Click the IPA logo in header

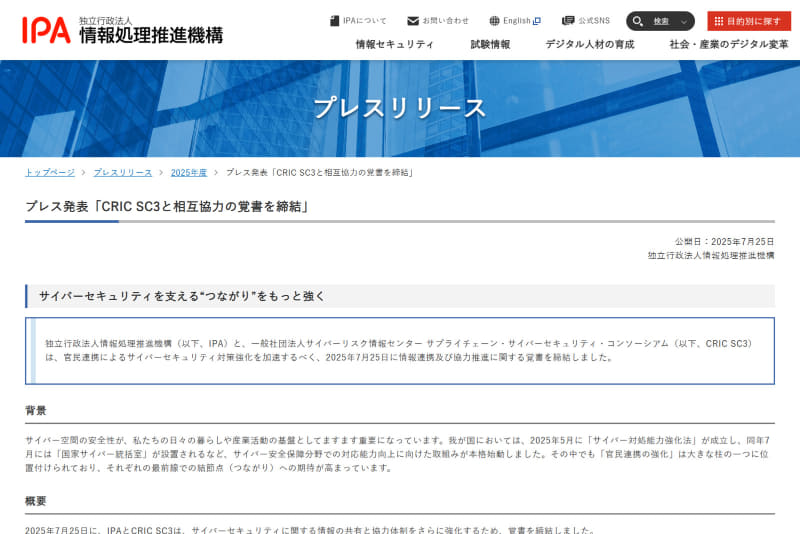(46, 30)
